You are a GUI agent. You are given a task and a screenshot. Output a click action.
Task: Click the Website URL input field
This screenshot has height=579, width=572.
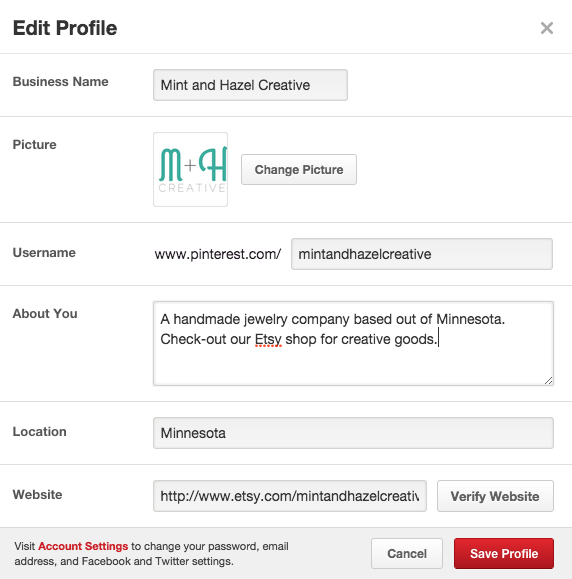pyautogui.click(x=290, y=496)
